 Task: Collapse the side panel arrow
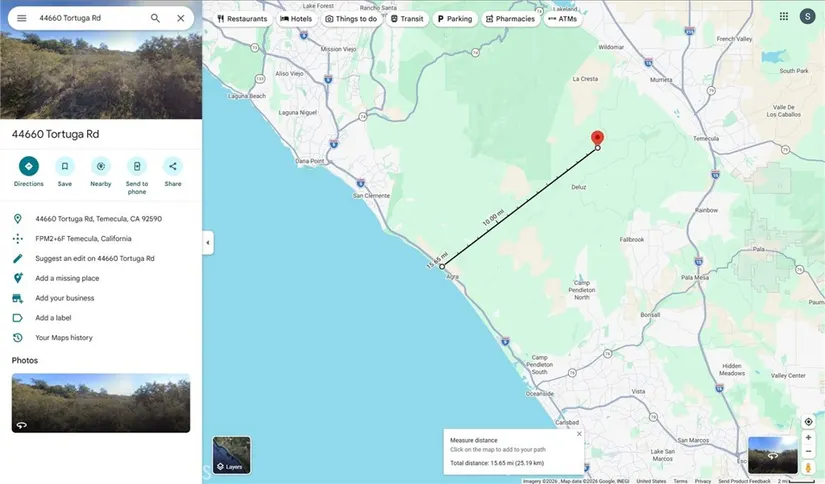pos(208,243)
